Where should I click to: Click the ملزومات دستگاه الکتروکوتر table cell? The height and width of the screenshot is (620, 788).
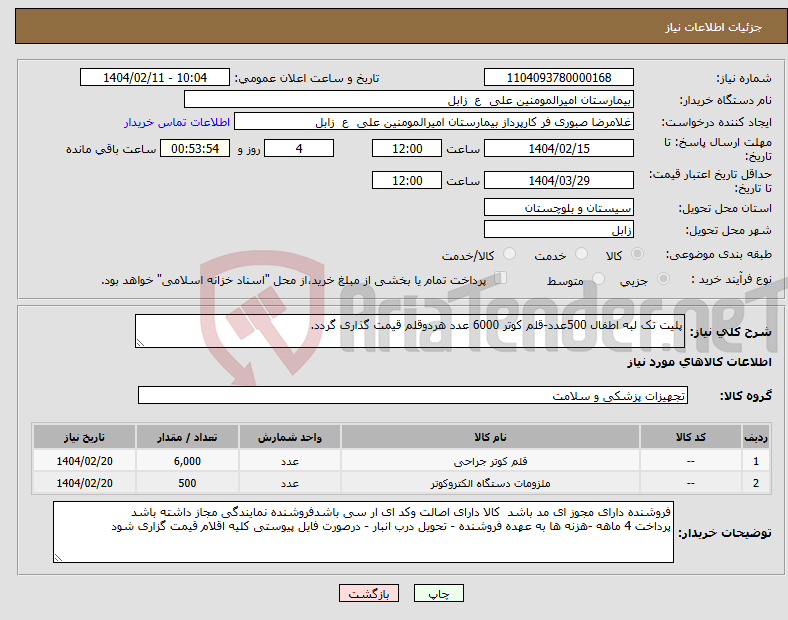point(490,483)
